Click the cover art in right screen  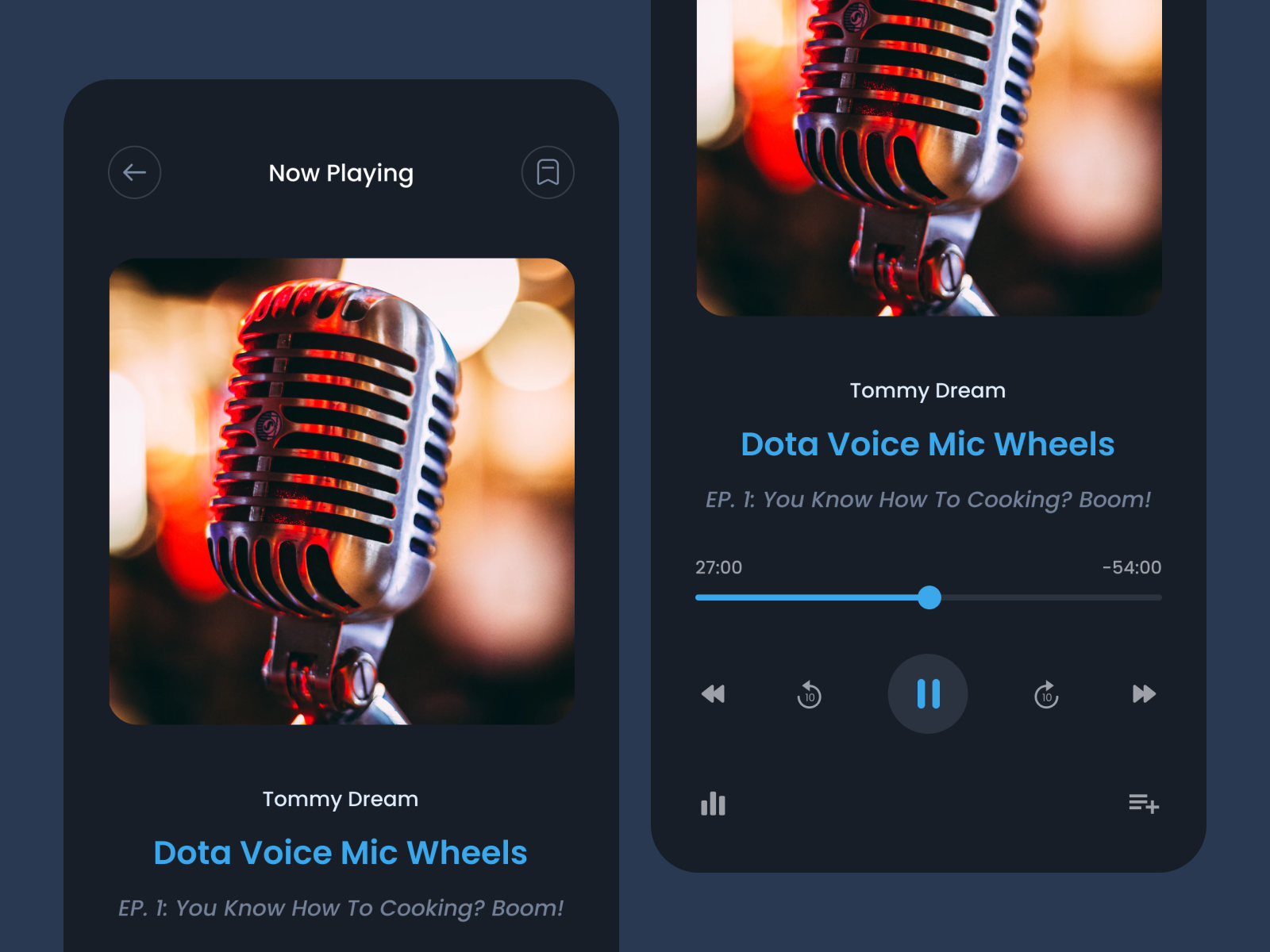click(x=929, y=158)
